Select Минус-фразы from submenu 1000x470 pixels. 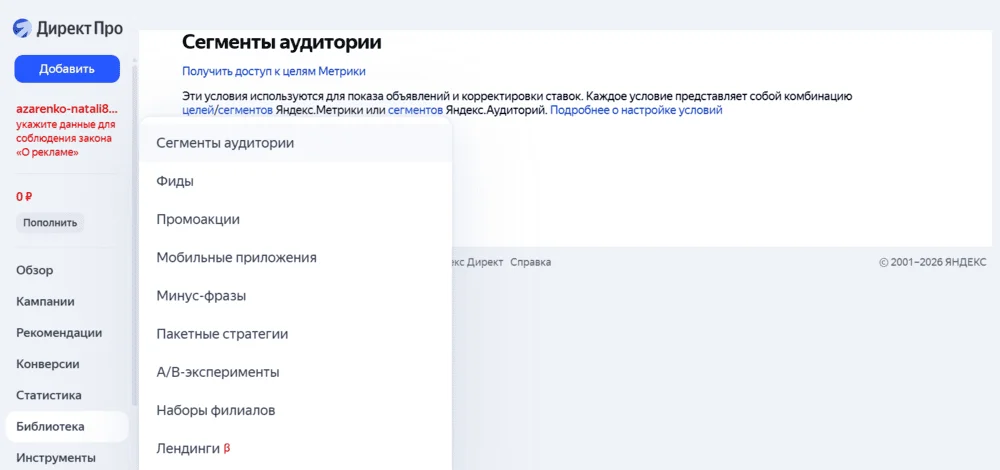pos(201,296)
